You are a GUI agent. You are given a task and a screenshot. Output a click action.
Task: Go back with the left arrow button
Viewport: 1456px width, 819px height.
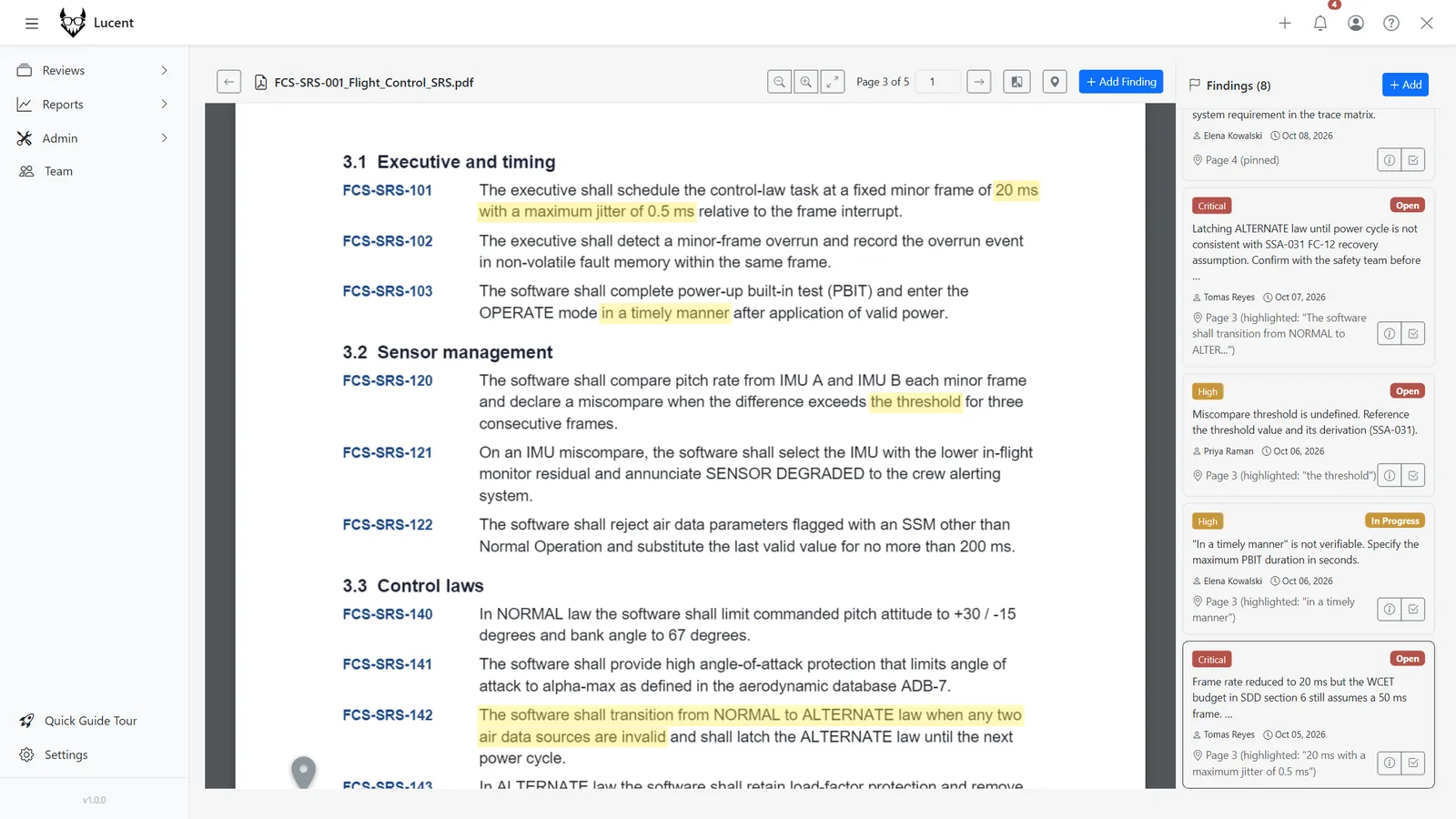pyautogui.click(x=229, y=82)
